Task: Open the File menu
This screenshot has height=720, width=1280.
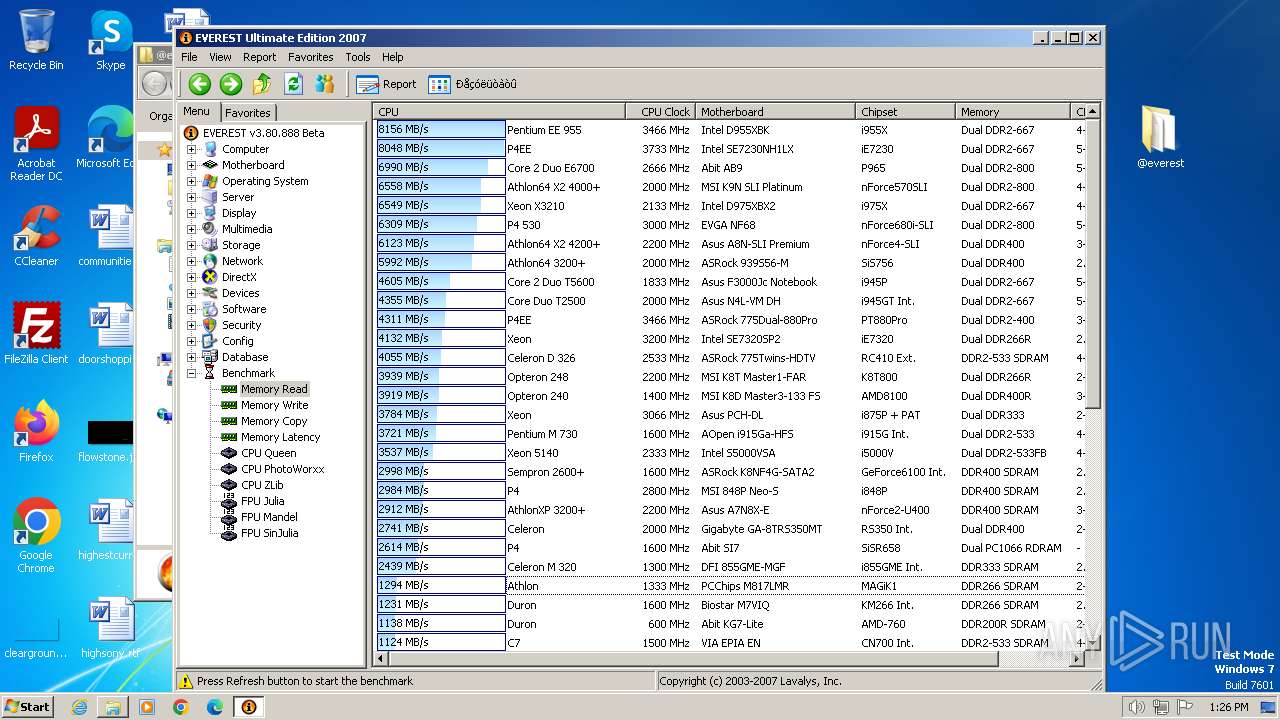Action: pos(189,57)
